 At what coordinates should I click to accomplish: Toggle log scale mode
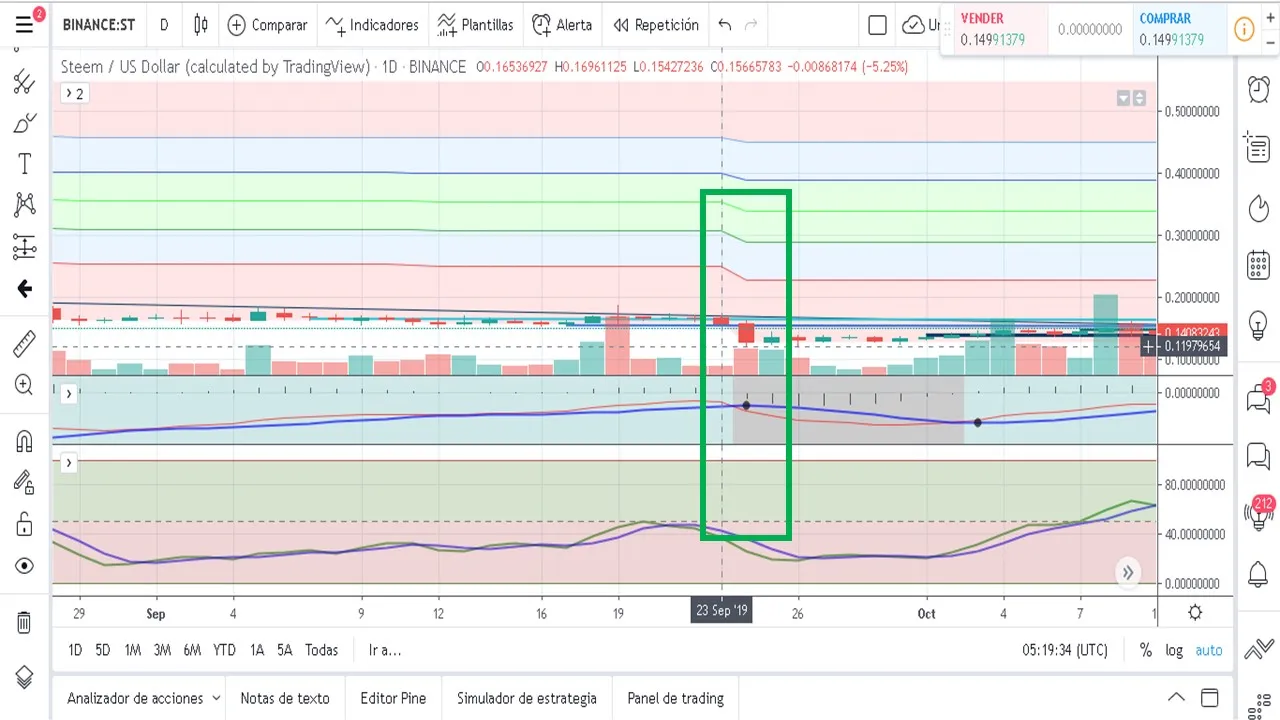pyautogui.click(x=1174, y=650)
